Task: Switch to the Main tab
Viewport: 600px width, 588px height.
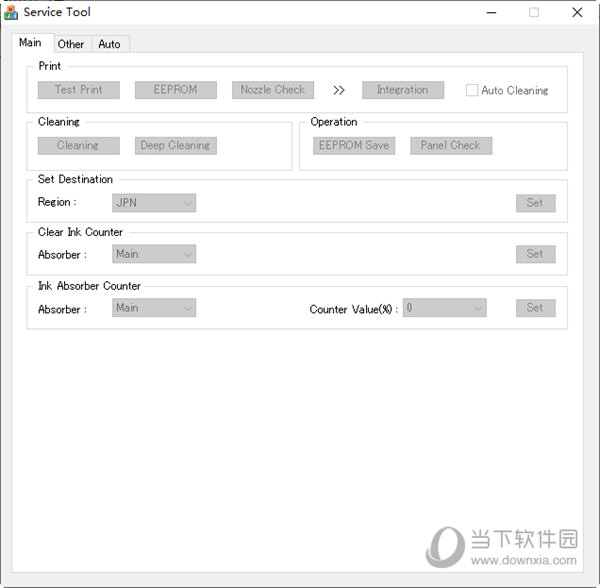Action: point(32,42)
